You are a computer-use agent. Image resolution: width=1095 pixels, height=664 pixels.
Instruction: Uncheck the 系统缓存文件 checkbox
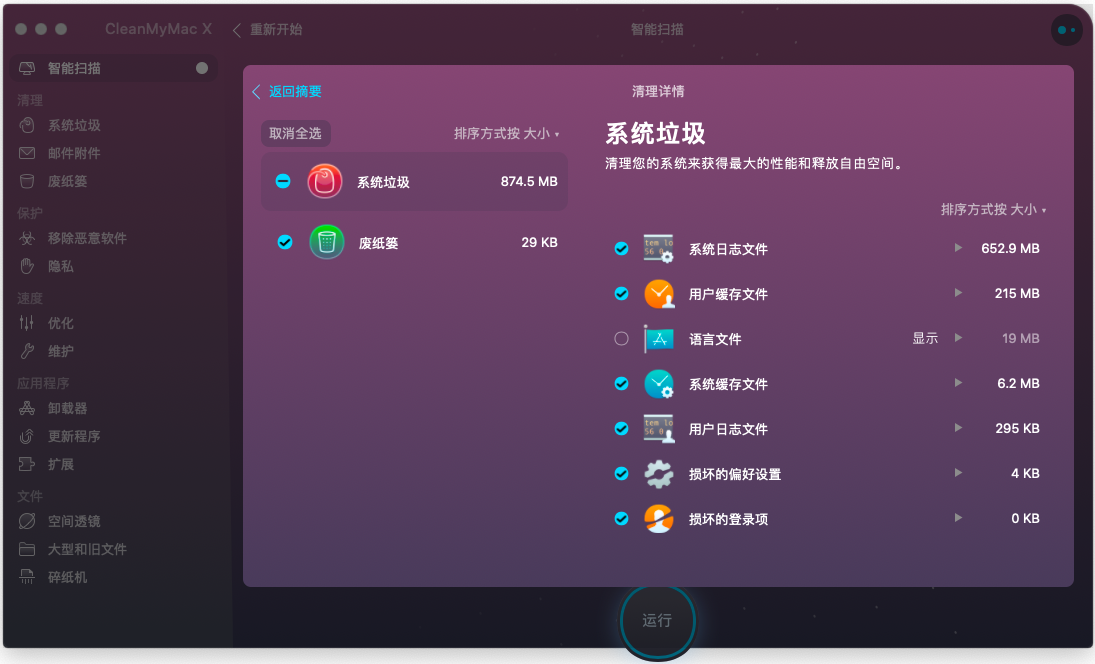tap(621, 384)
